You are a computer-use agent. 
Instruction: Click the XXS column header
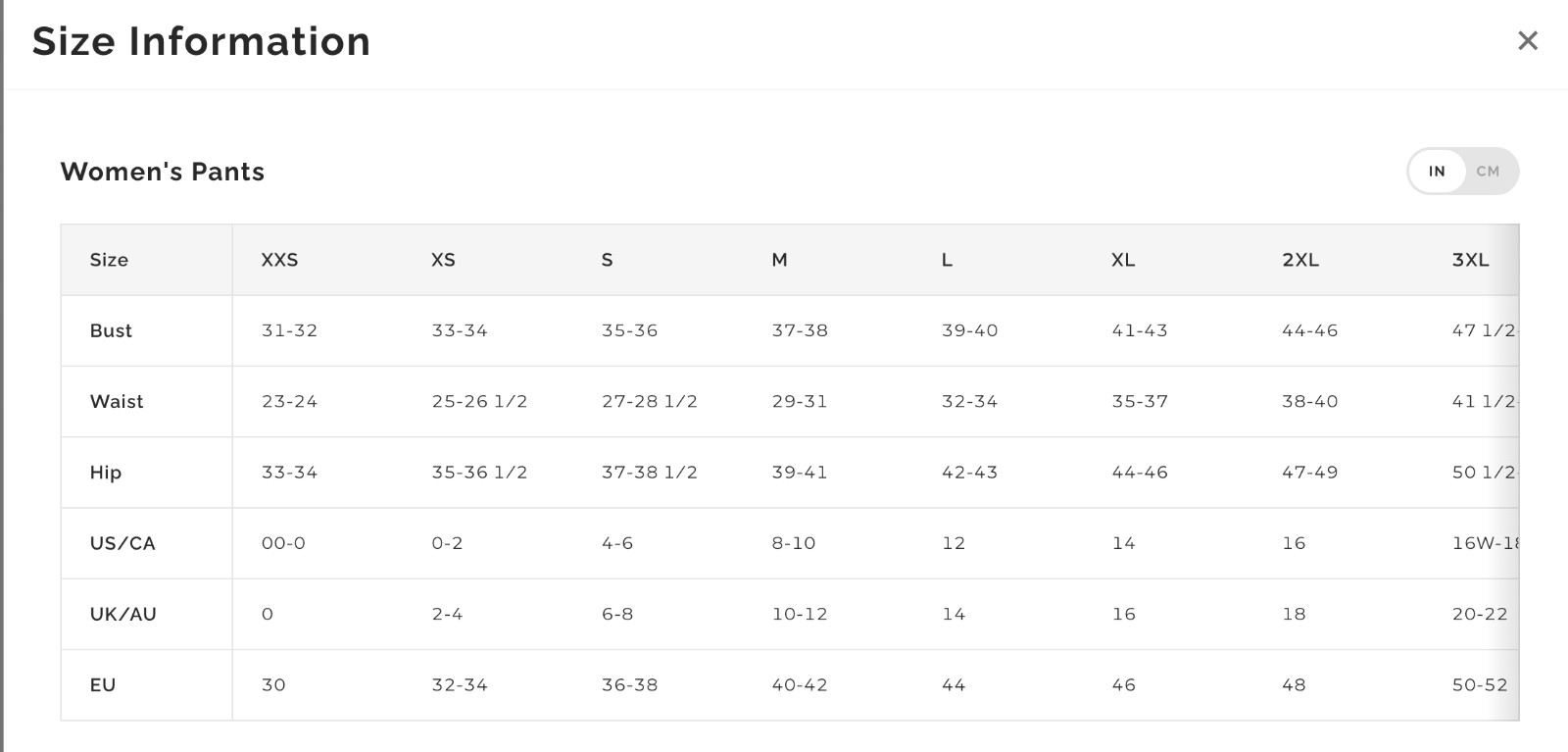[279, 260]
